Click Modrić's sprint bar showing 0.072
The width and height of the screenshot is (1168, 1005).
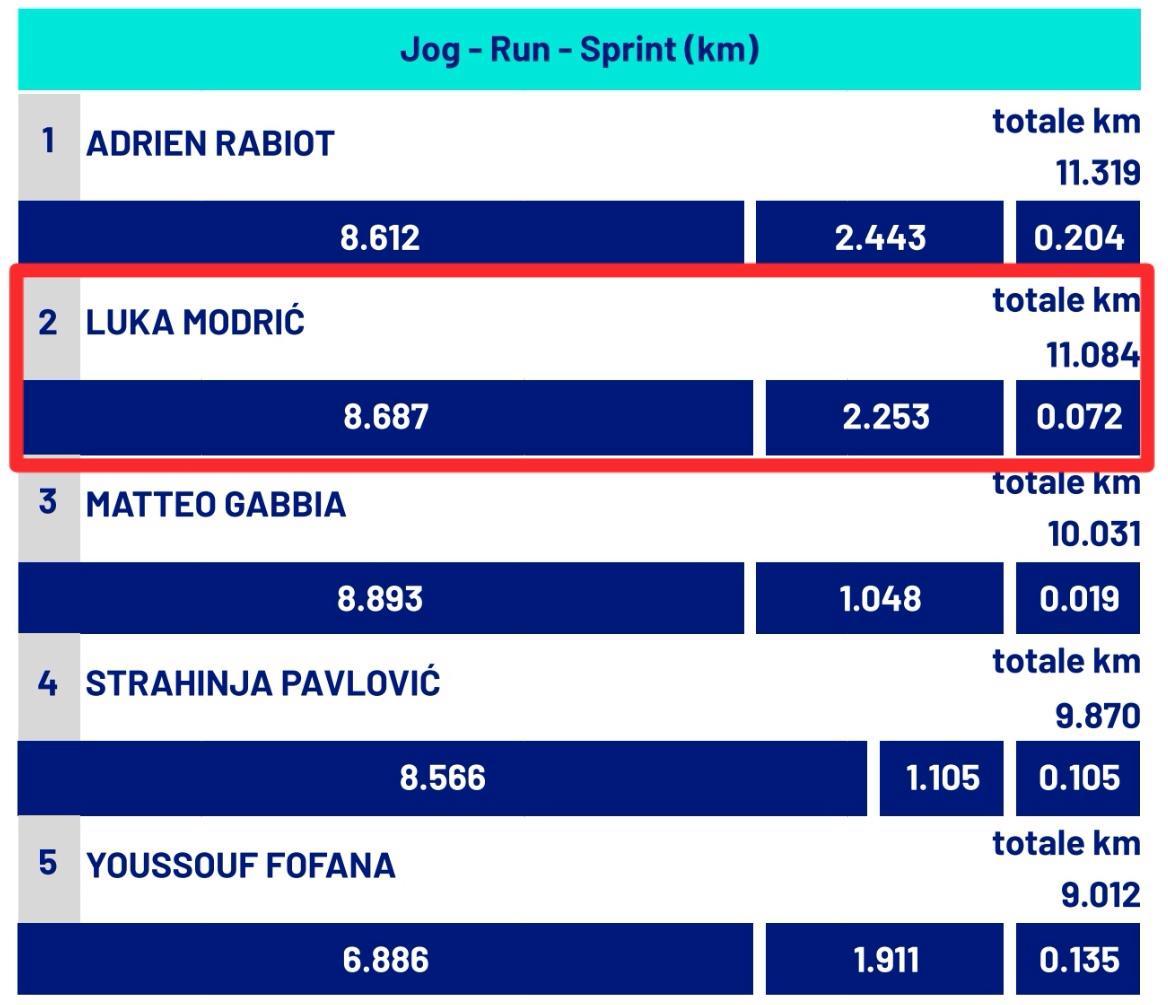pos(1078,417)
